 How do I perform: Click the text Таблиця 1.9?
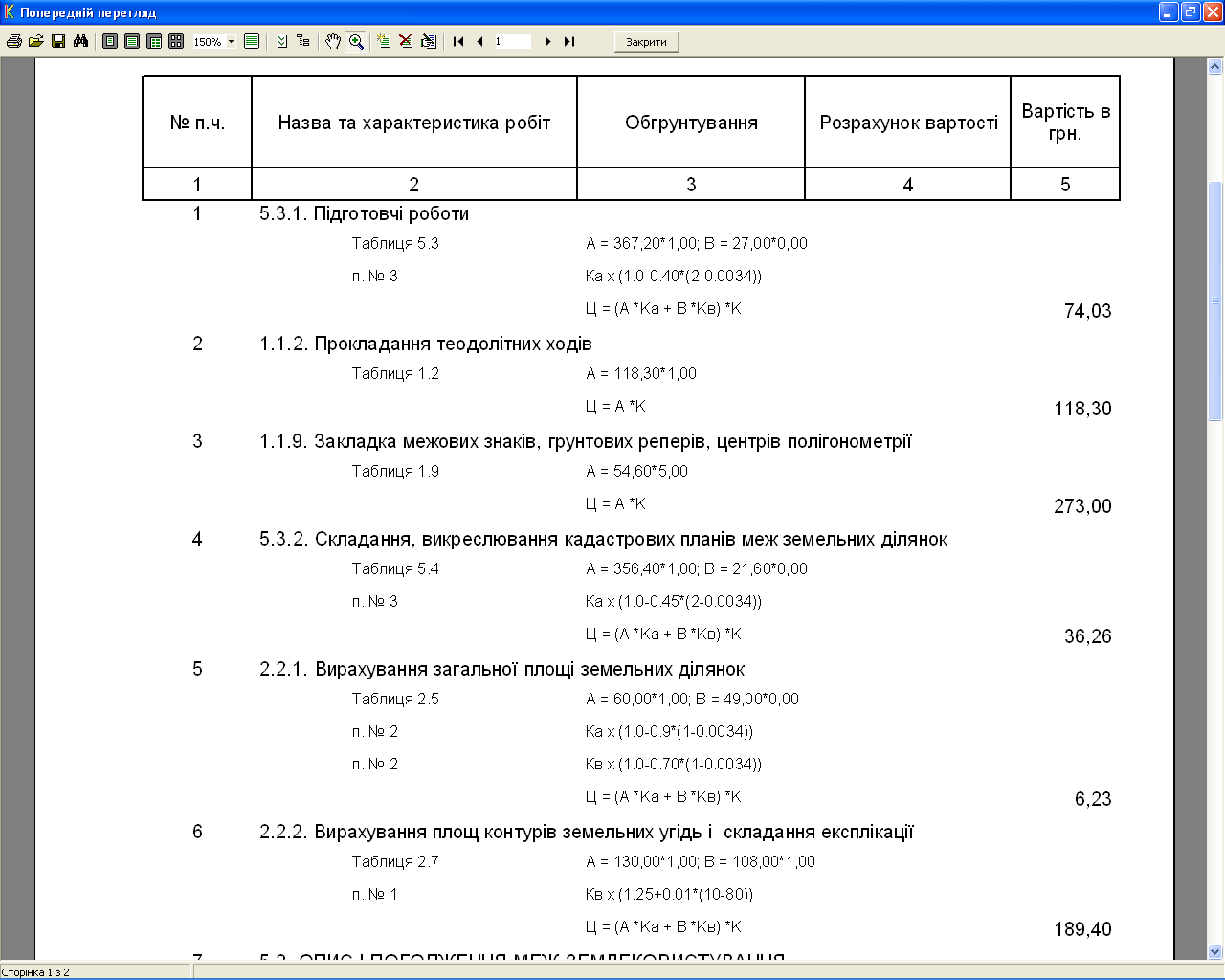click(x=395, y=471)
